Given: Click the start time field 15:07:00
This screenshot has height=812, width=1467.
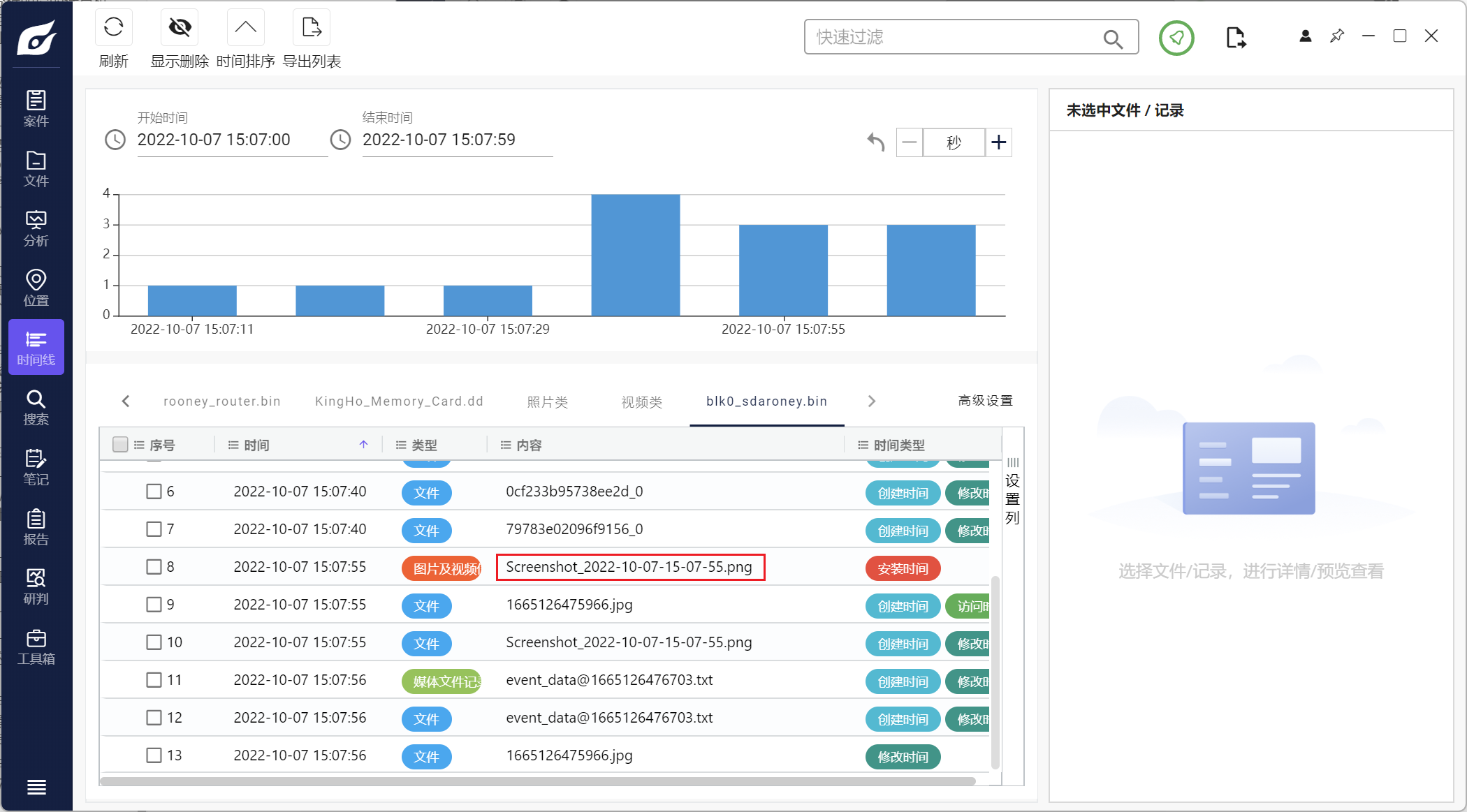Looking at the screenshot, I should tap(233, 140).
